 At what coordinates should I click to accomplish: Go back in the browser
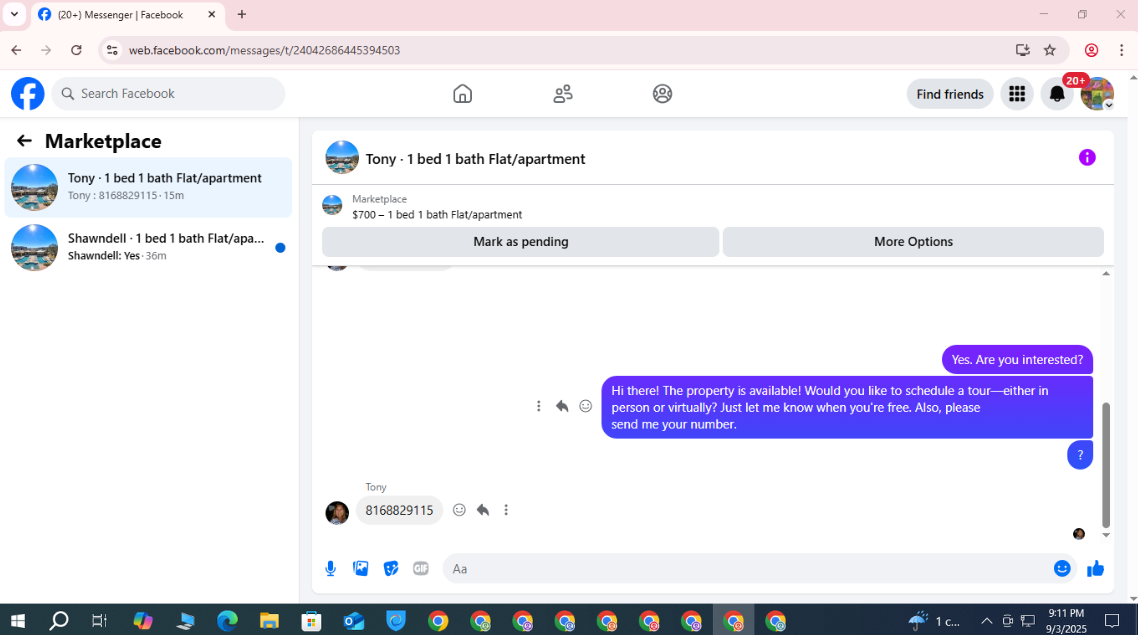[x=17, y=50]
